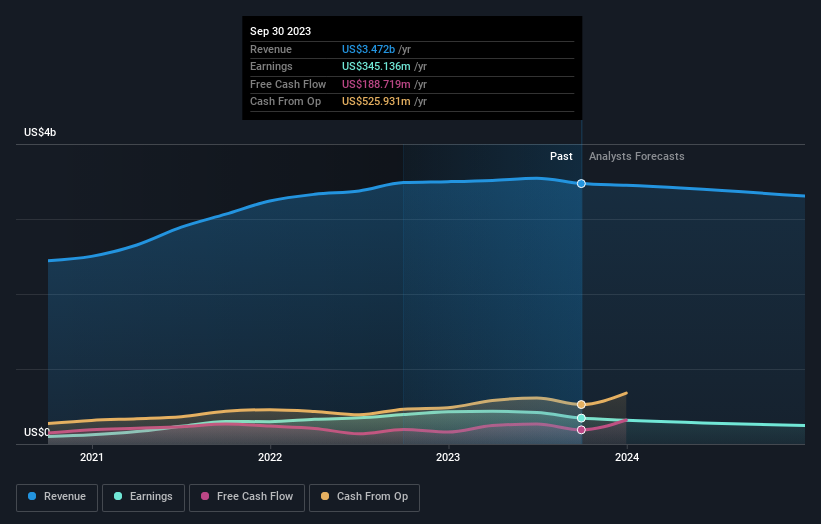
Task: Select the Free Cash Flow data point marker
Action: [581, 430]
